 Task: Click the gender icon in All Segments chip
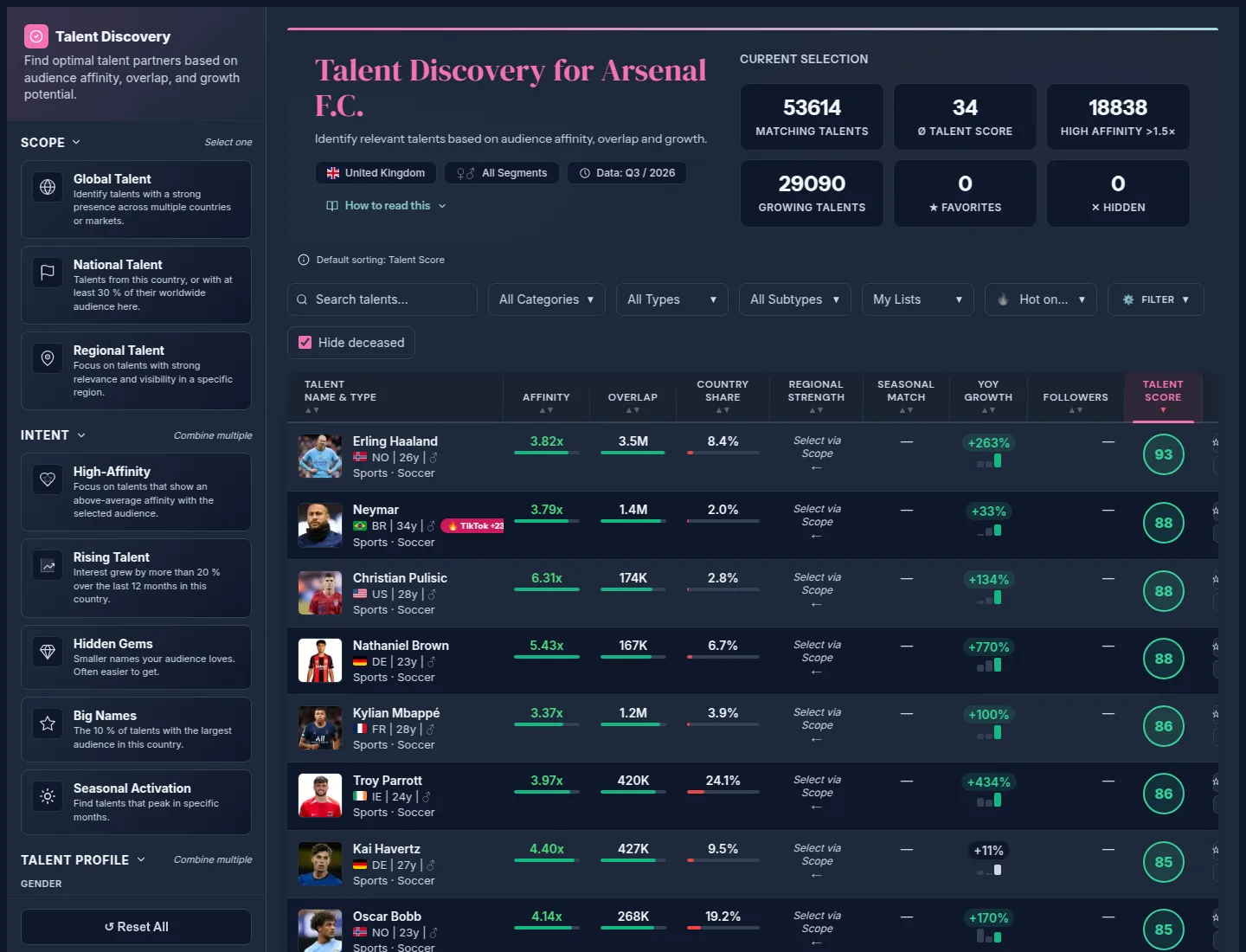pyautogui.click(x=466, y=173)
